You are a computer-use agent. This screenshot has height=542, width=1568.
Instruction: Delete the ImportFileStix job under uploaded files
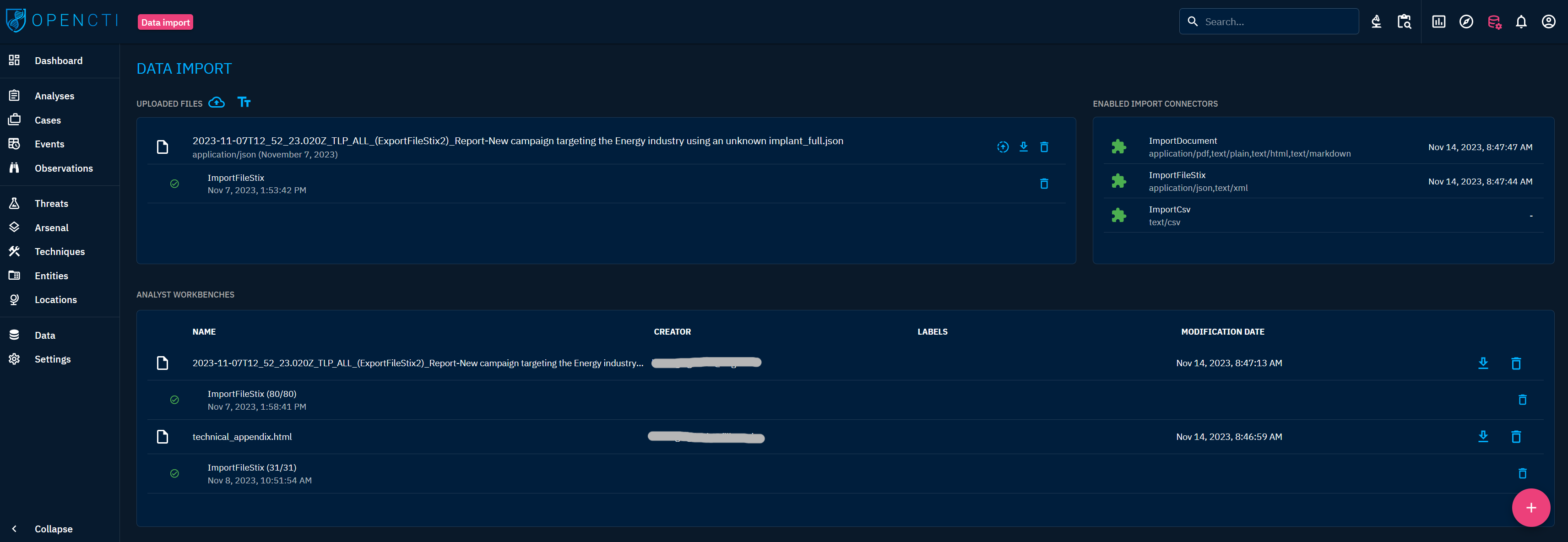[1044, 184]
